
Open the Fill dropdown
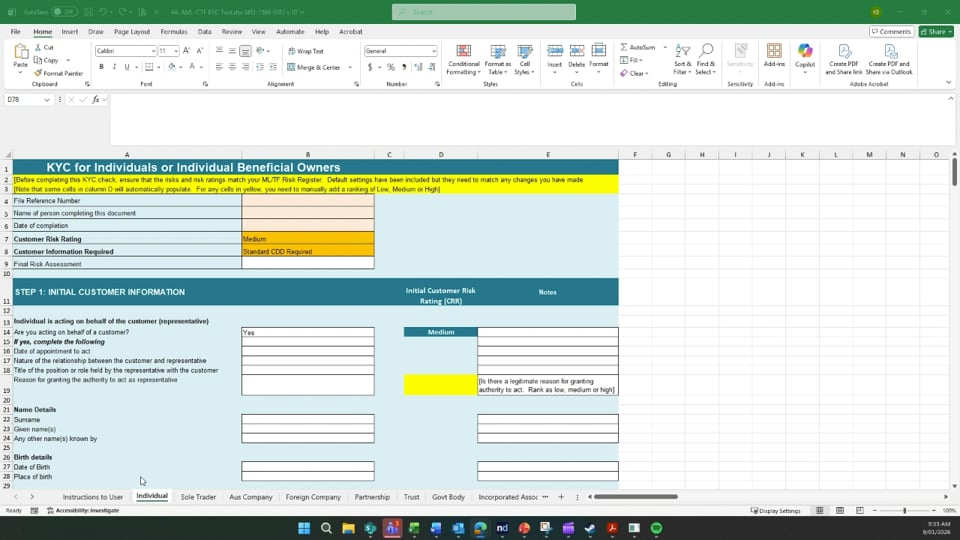(x=631, y=60)
